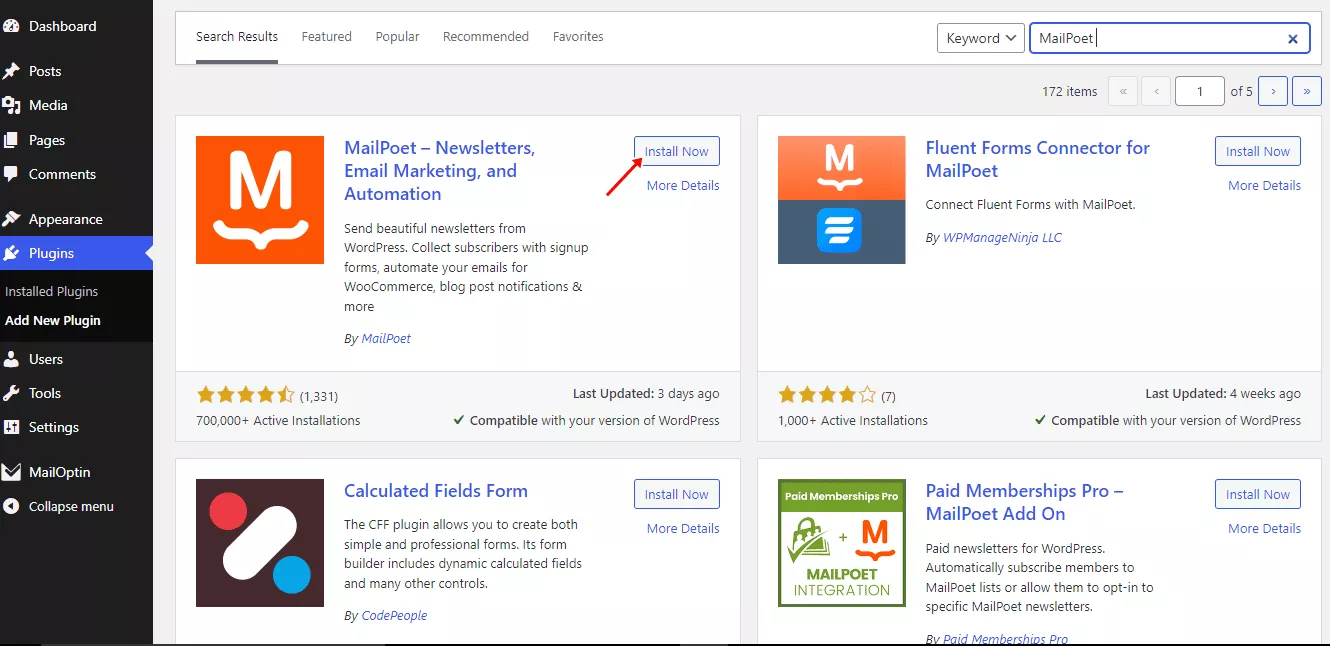This screenshot has width=1330, height=646.
Task: Clear the MailPoet search text
Action: click(x=1292, y=39)
